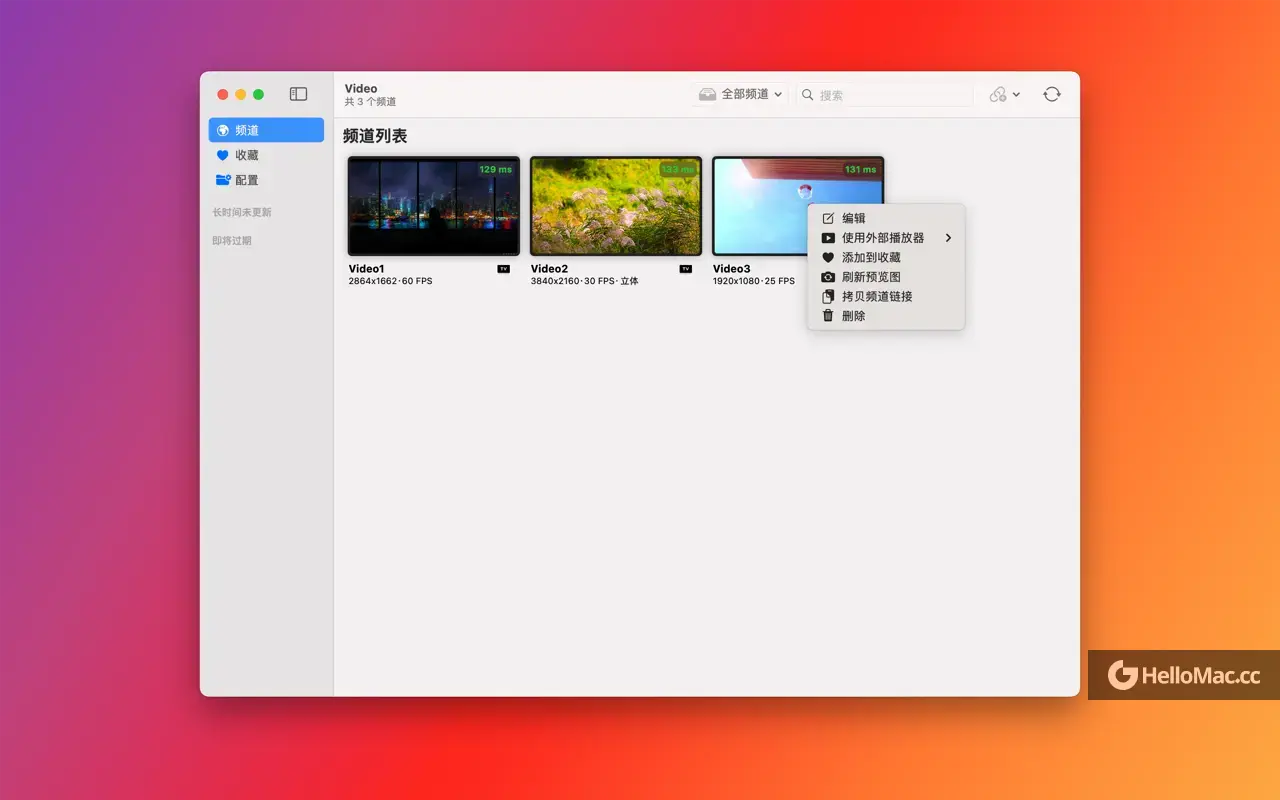Toggle the sidebar visibility icon

pyautogui.click(x=298, y=94)
